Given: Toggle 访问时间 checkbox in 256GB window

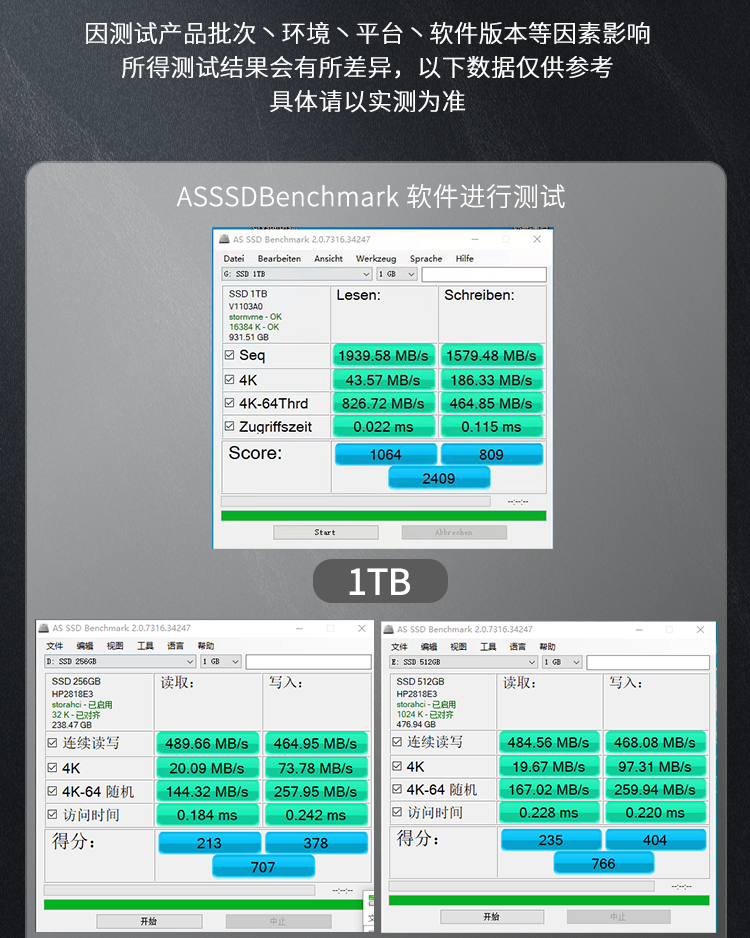Looking at the screenshot, I should [x=52, y=815].
